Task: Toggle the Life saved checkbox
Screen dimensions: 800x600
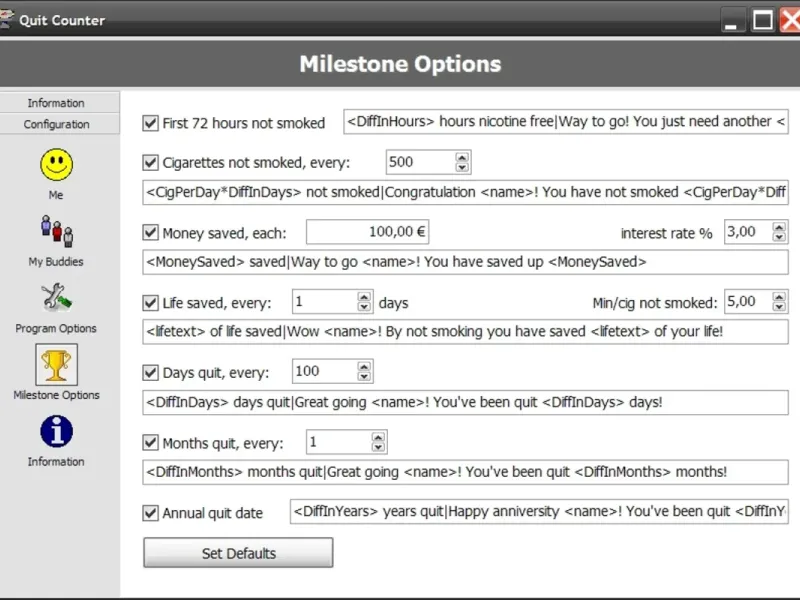Action: coord(151,303)
